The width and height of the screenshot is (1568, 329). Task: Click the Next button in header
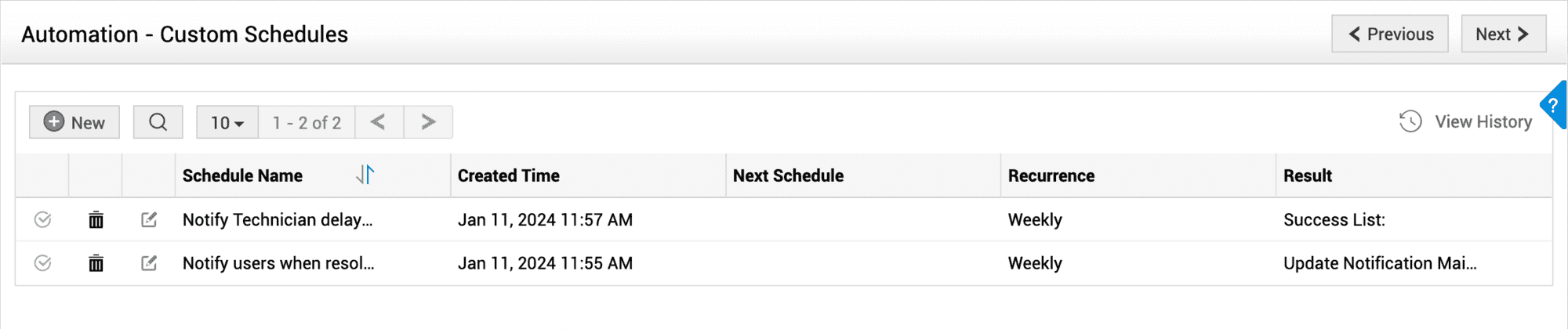[x=1503, y=34]
